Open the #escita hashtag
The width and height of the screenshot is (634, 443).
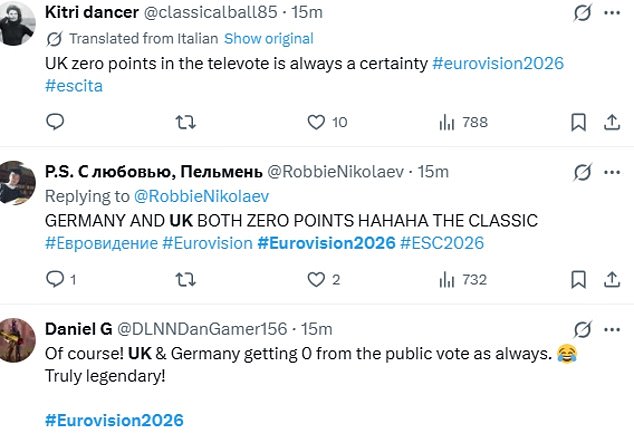74,86
